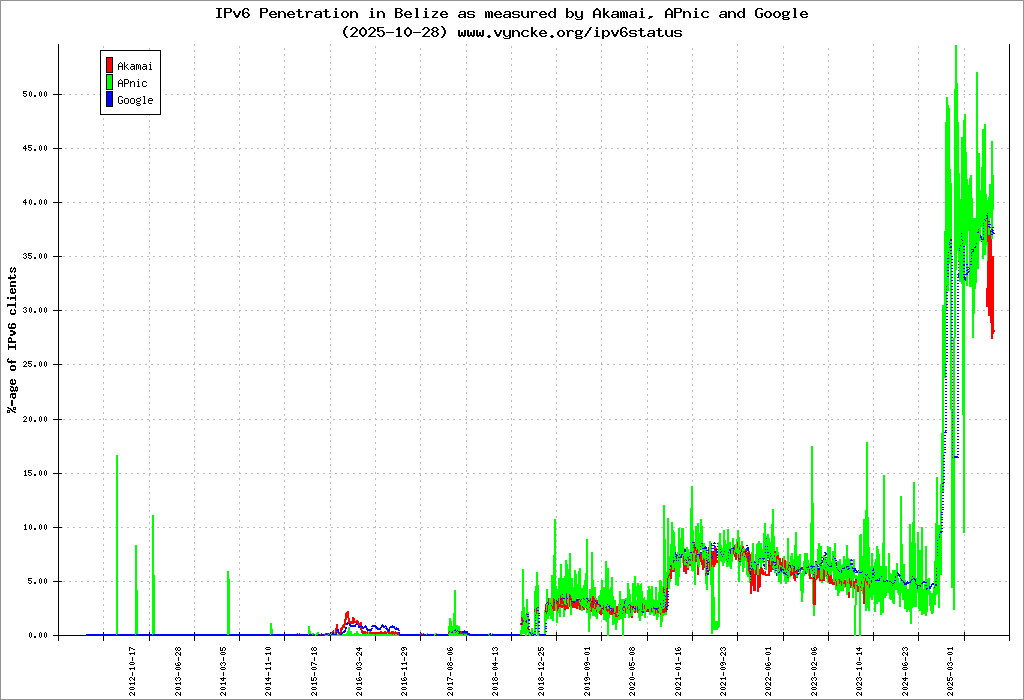
Task: Click the 50.00 y-axis tick label
Action: [35, 94]
